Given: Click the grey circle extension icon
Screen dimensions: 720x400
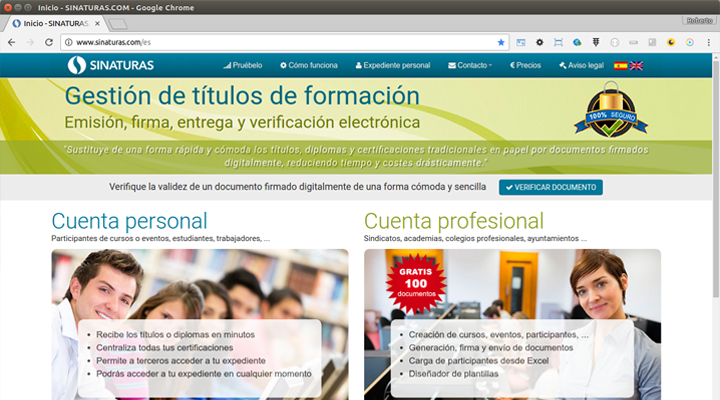Looking at the screenshot, I should 615,42.
